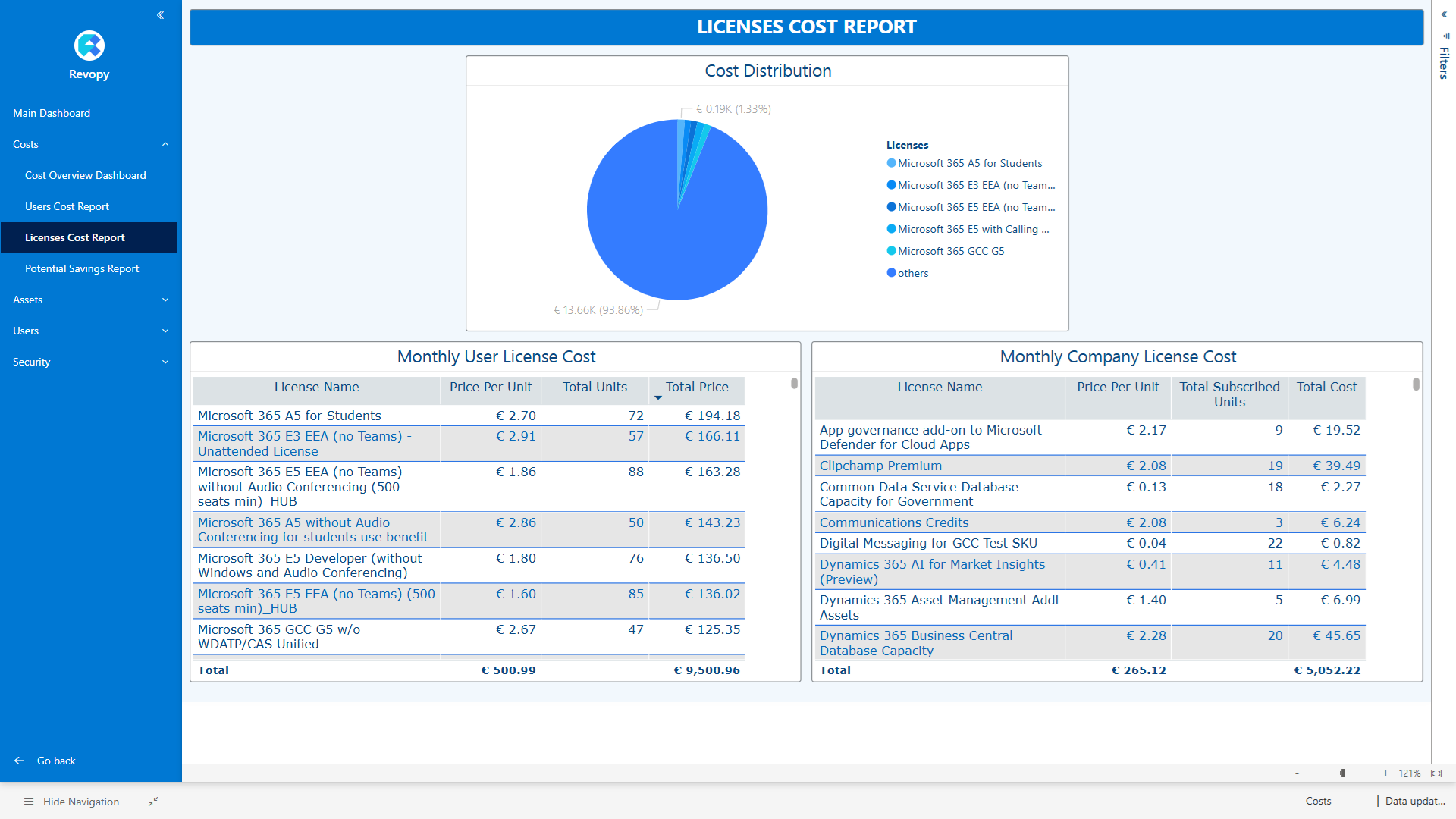Open Users Cost Report
Image resolution: width=1456 pixels, height=819 pixels.
click(x=67, y=206)
